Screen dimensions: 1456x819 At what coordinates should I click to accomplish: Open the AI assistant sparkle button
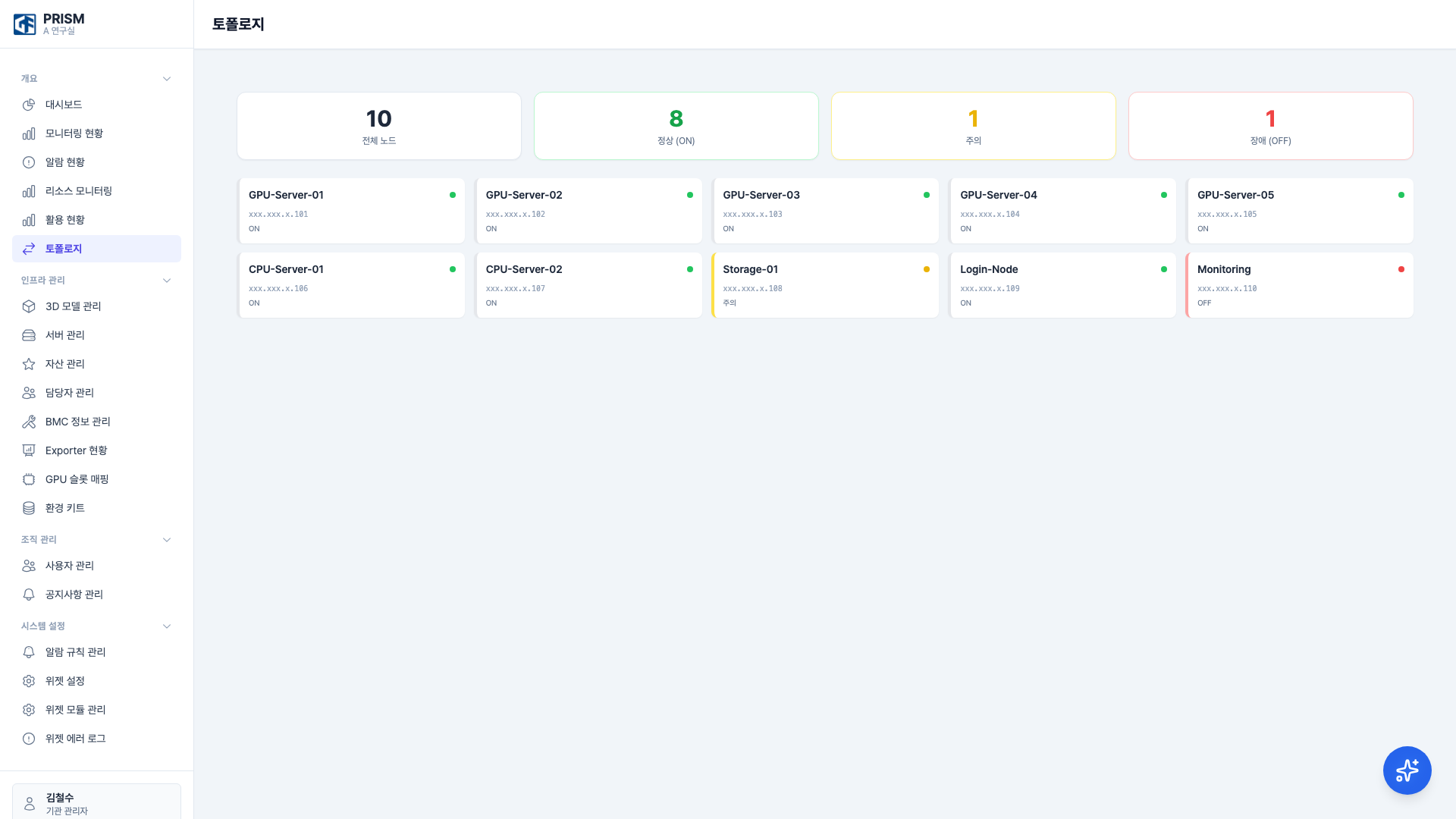coord(1407,770)
